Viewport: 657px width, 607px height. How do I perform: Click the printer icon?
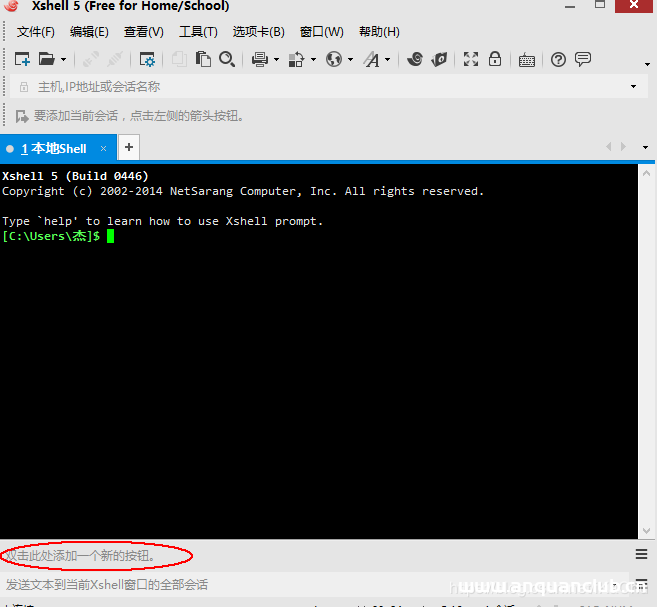point(260,59)
